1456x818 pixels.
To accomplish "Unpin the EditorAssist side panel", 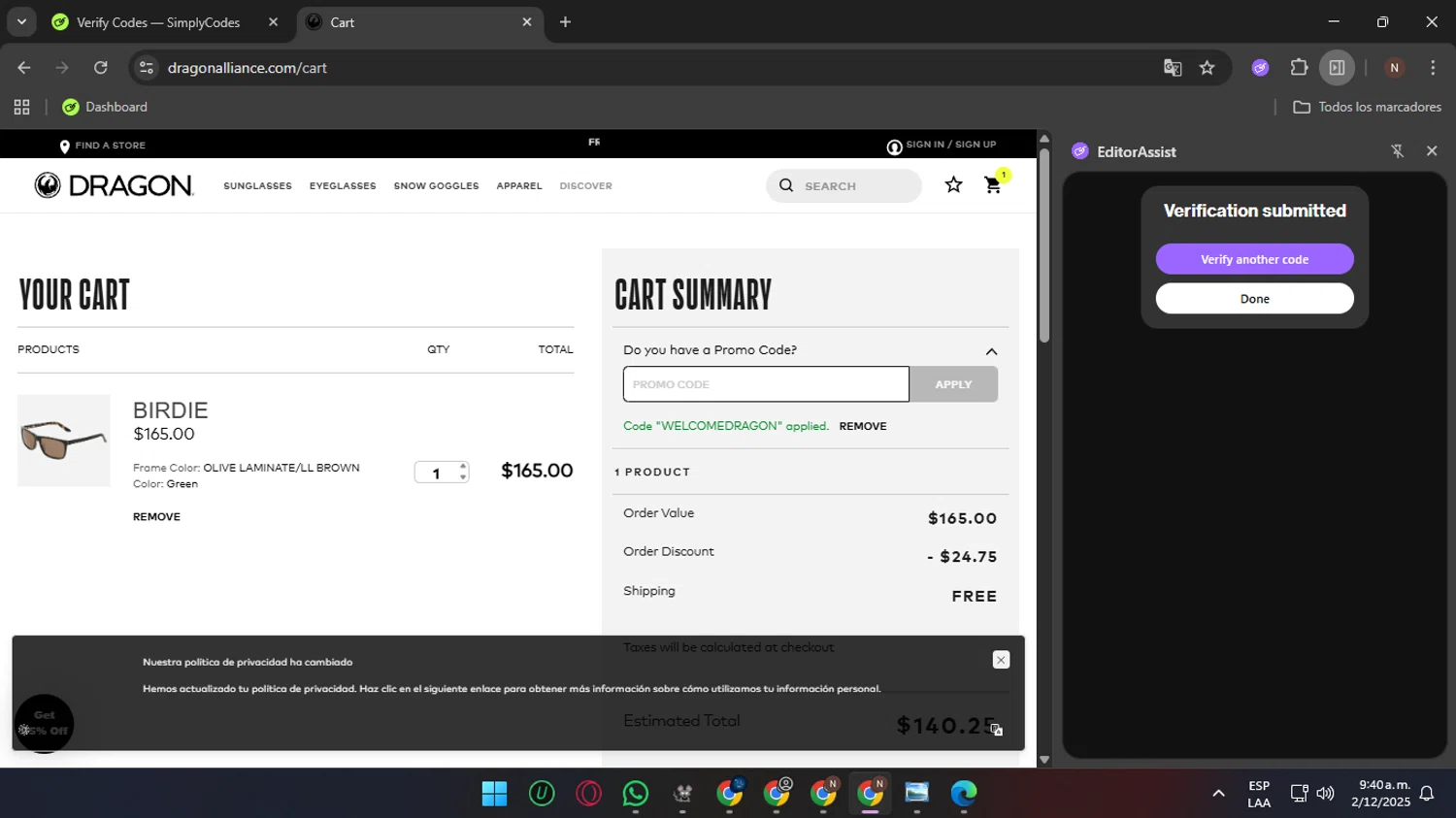I will pos(1397,151).
